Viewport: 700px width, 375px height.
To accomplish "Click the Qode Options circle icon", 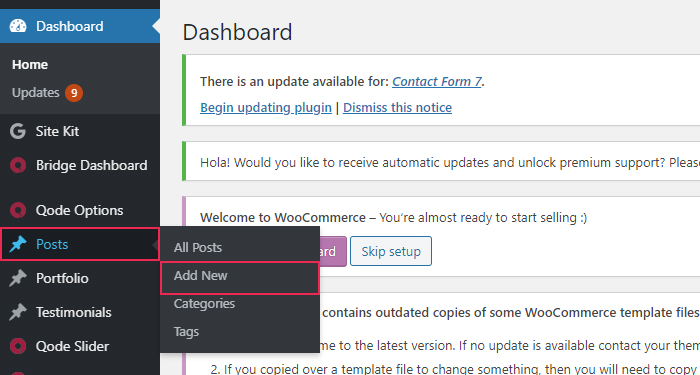I will (x=18, y=210).
